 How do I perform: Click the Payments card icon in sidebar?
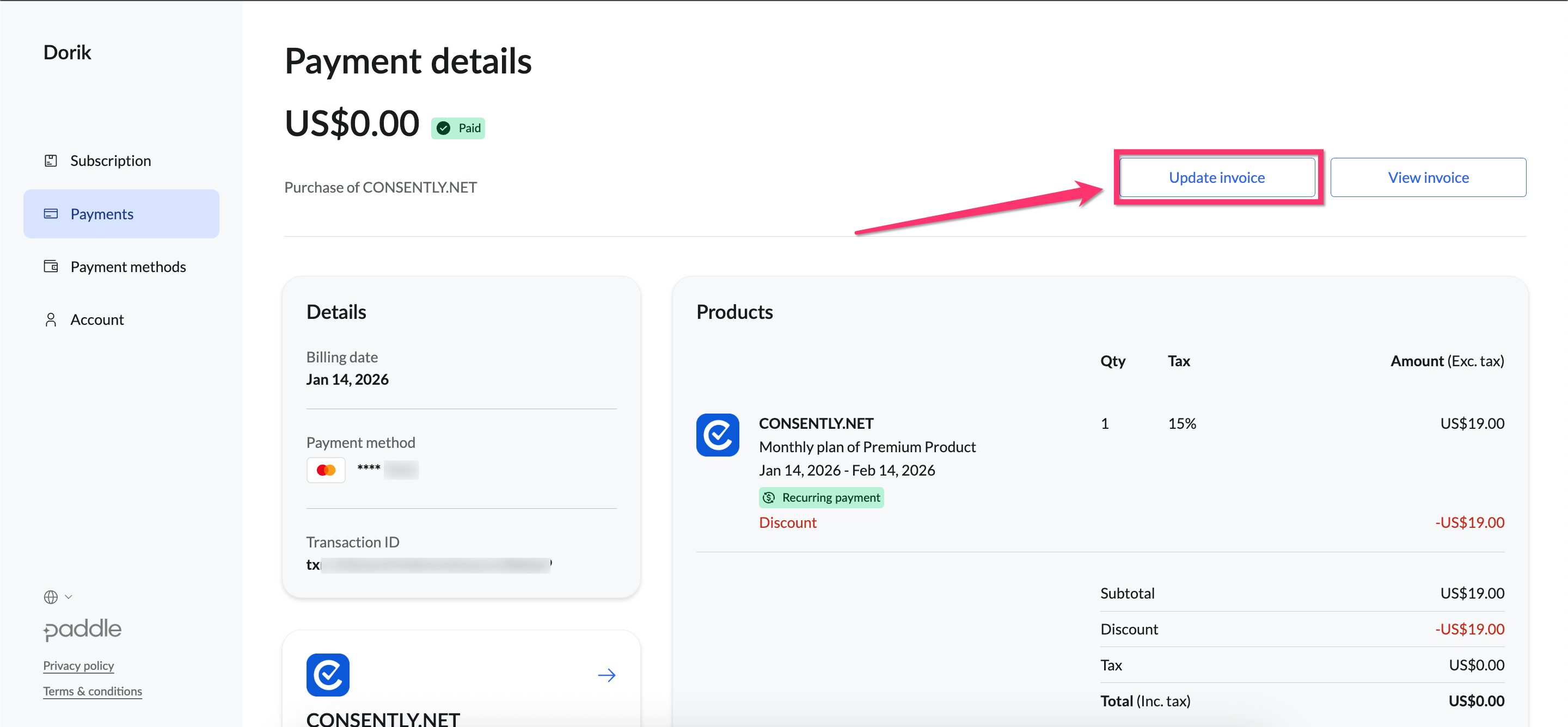pos(51,213)
